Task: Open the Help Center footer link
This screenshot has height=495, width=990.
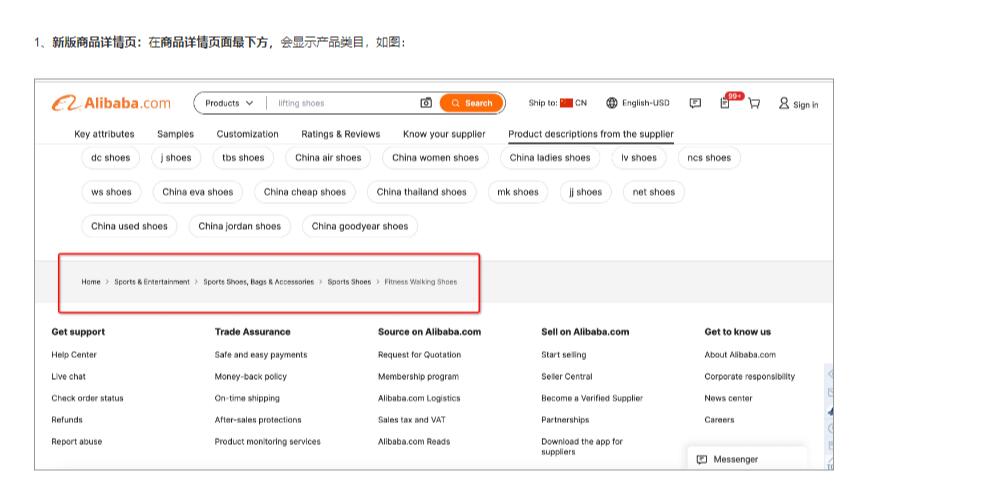Action: (74, 355)
